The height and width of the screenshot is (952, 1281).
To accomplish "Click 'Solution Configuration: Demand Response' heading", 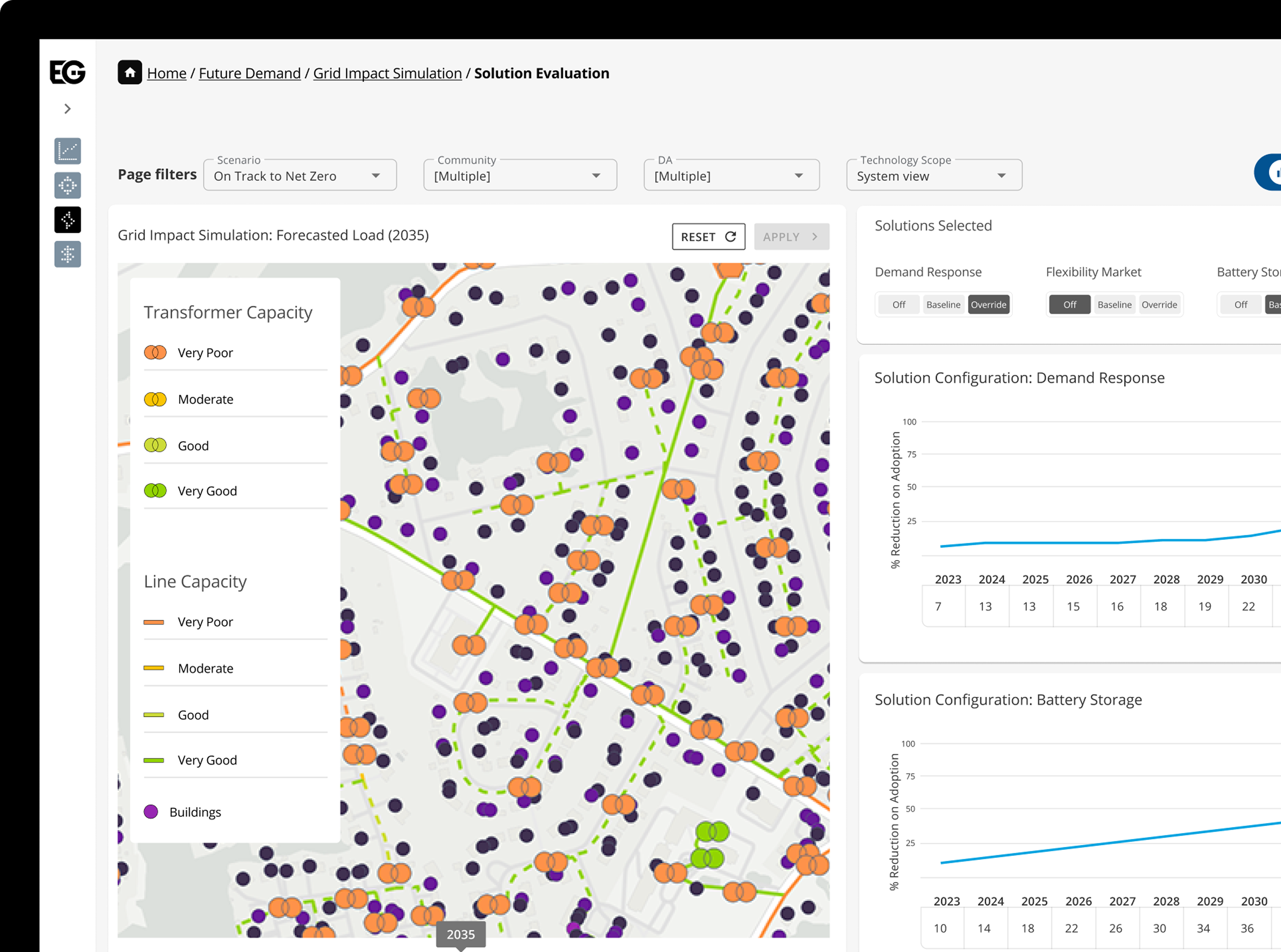I will pos(1019,377).
